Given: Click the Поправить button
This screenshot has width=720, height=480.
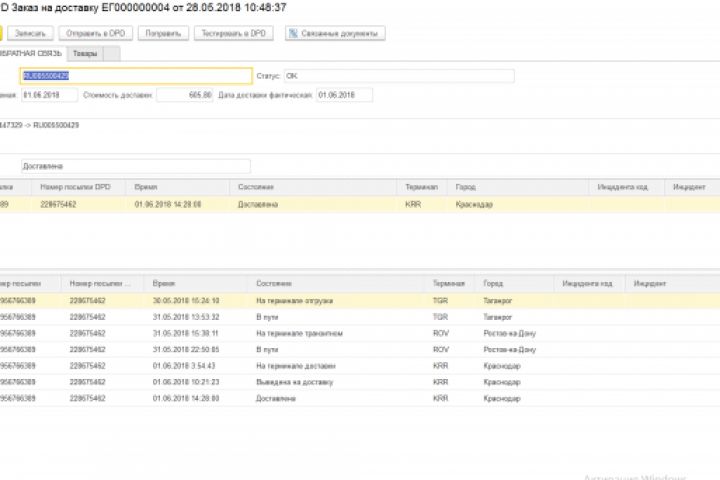Looking at the screenshot, I should pyautogui.click(x=163, y=34).
